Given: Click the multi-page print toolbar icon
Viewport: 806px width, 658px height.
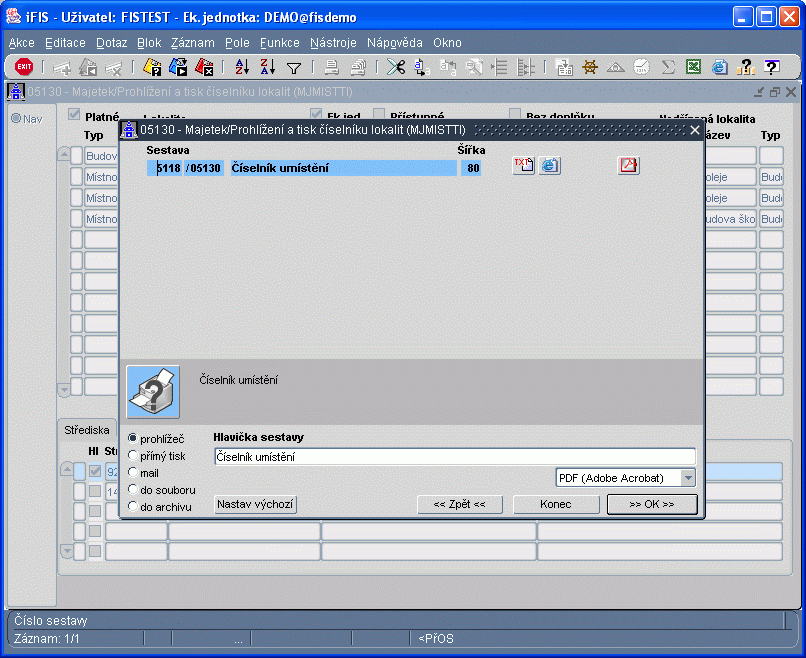Looking at the screenshot, I should coord(358,67).
